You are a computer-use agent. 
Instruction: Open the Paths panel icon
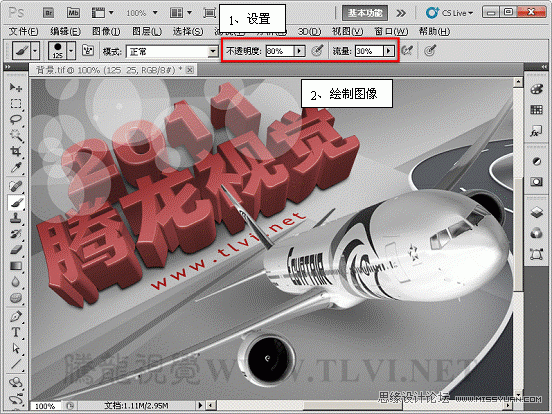click(x=536, y=253)
